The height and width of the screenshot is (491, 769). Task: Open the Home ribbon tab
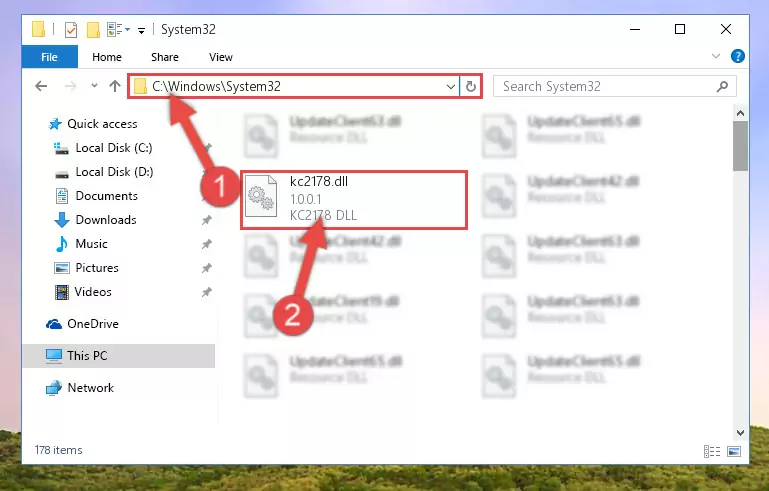106,57
